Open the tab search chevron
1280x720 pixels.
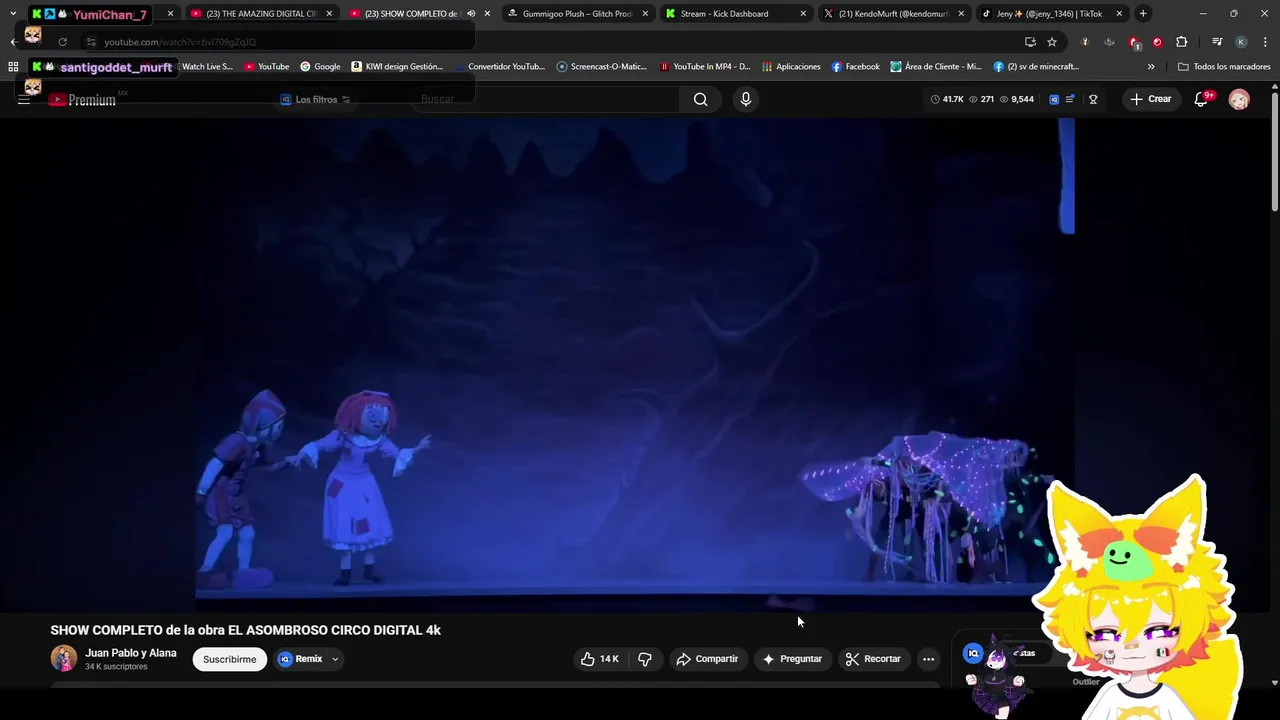pos(12,14)
